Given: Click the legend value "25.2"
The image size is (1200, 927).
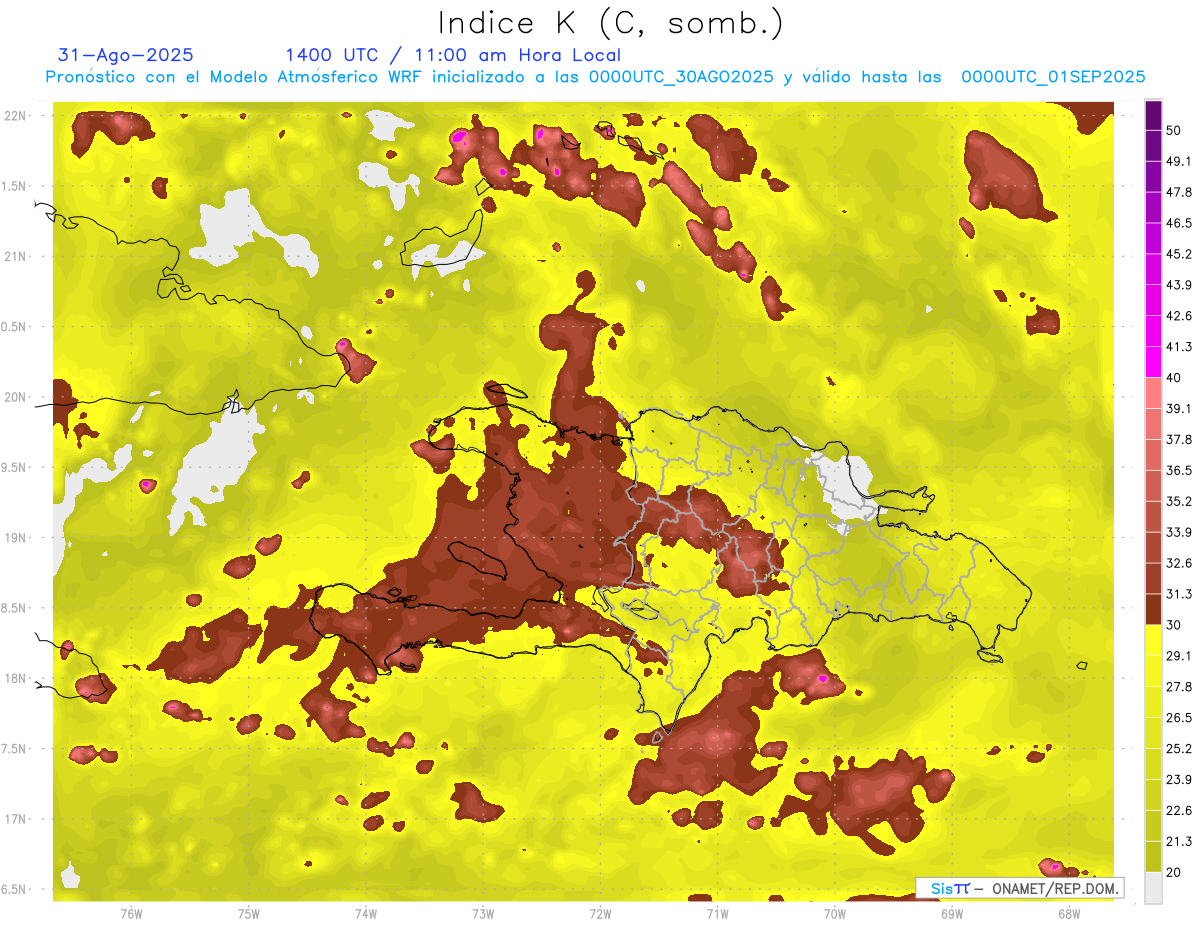Looking at the screenshot, I should (1179, 749).
